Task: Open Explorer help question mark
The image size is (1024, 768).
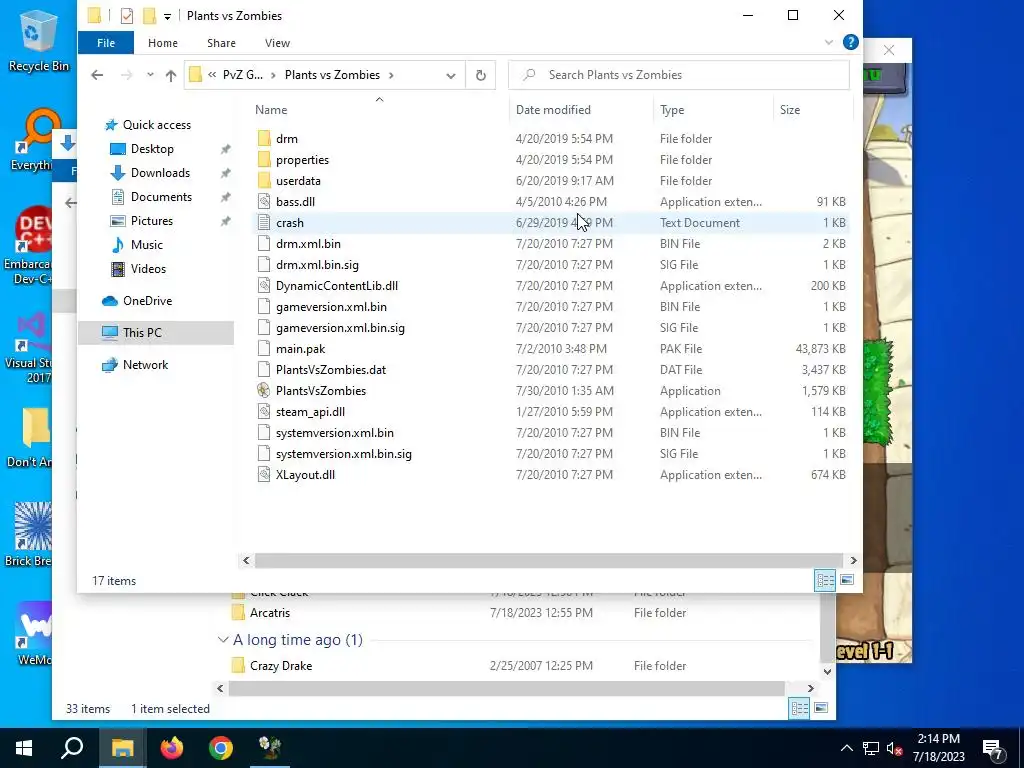Action: [850, 42]
